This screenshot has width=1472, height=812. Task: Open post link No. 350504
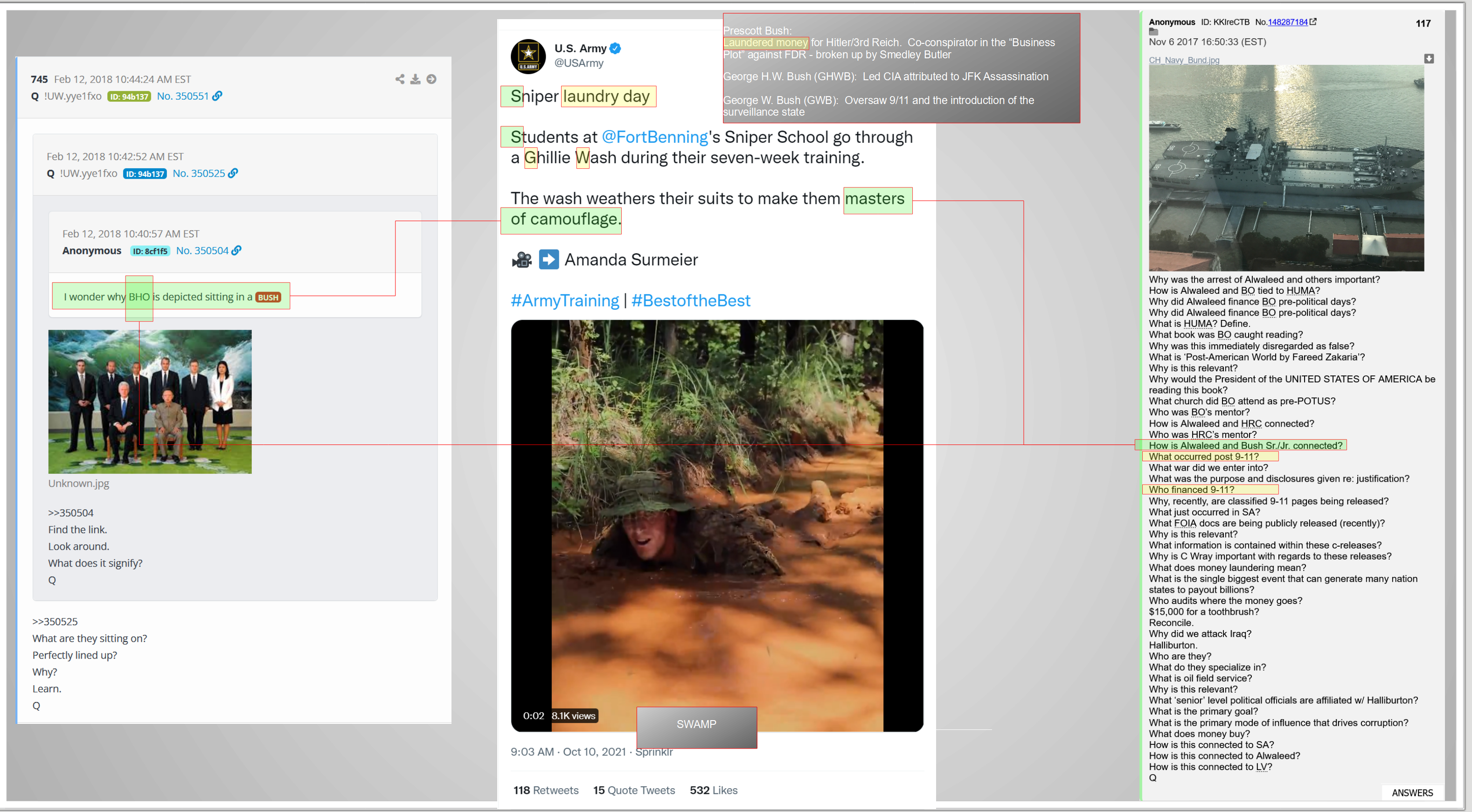point(202,250)
